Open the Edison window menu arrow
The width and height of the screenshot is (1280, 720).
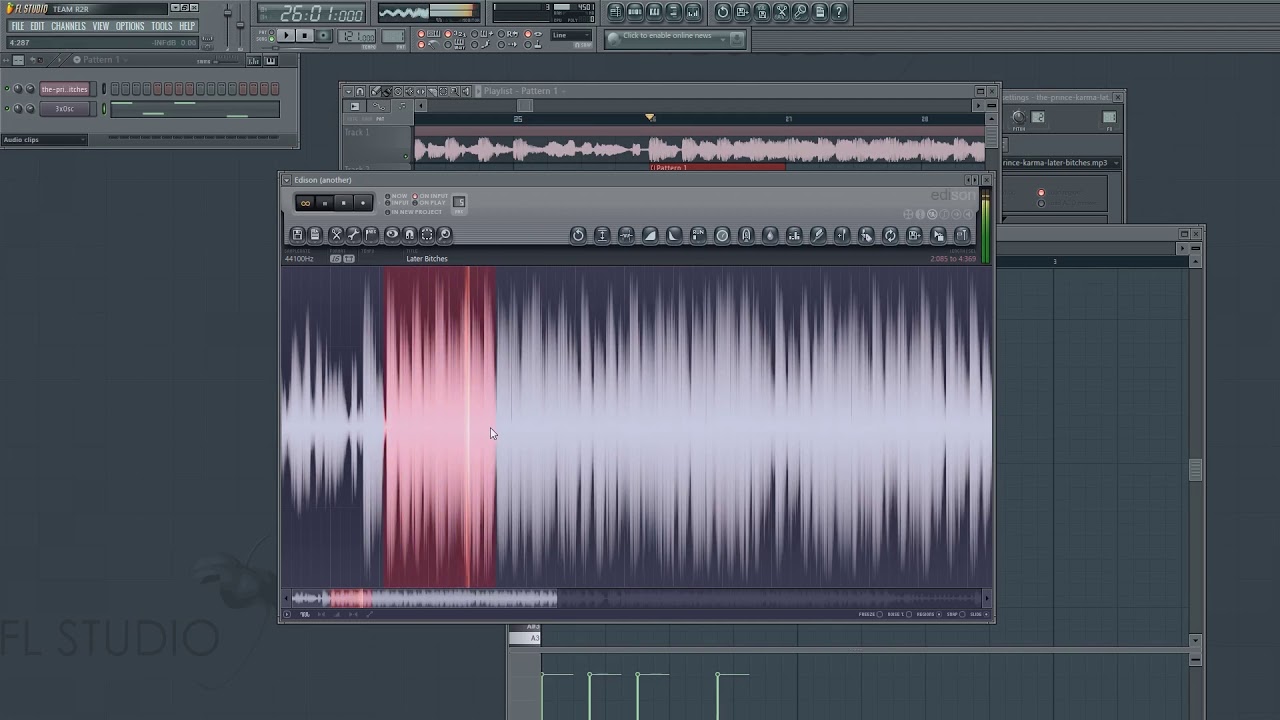pos(286,180)
